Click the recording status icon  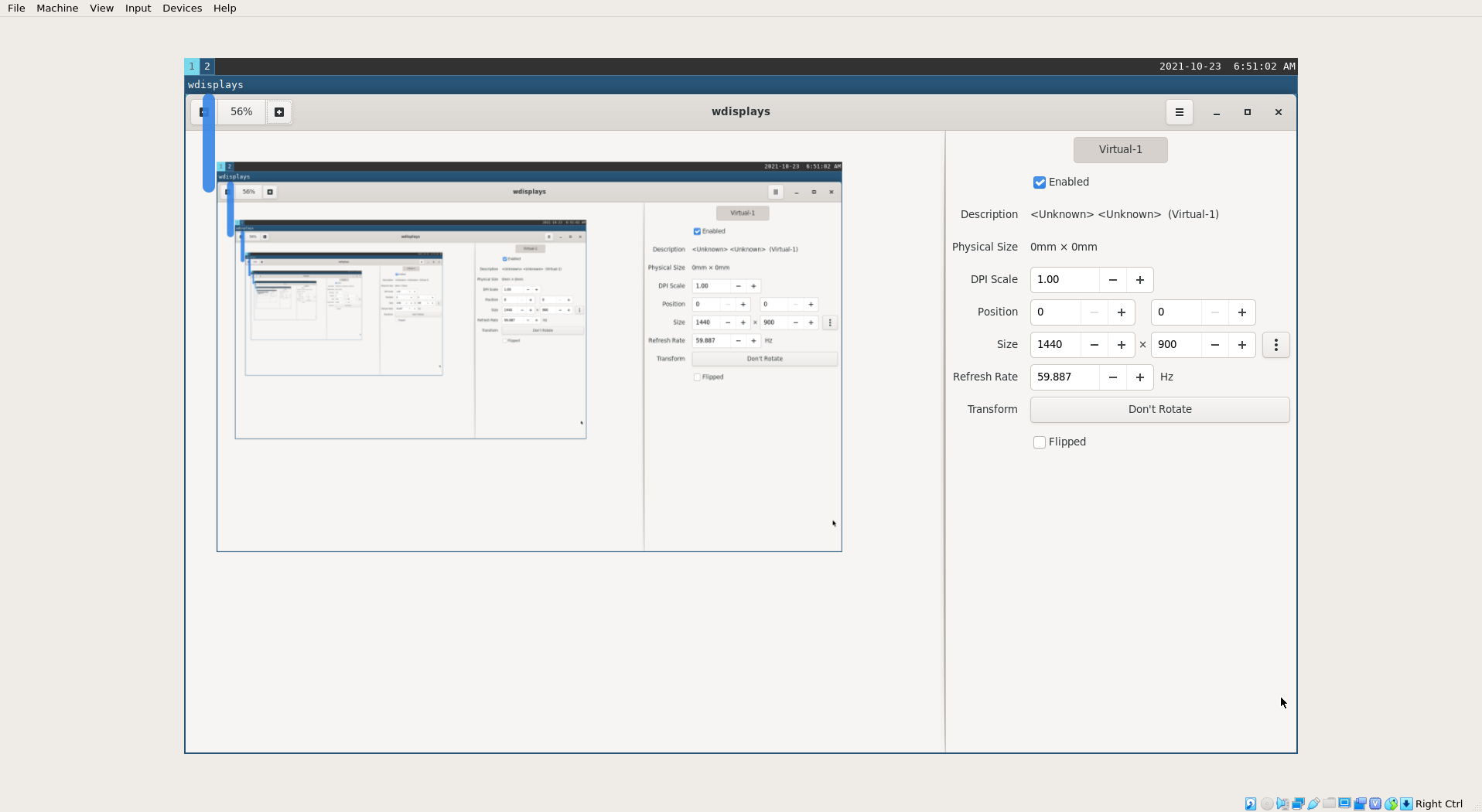1360,803
